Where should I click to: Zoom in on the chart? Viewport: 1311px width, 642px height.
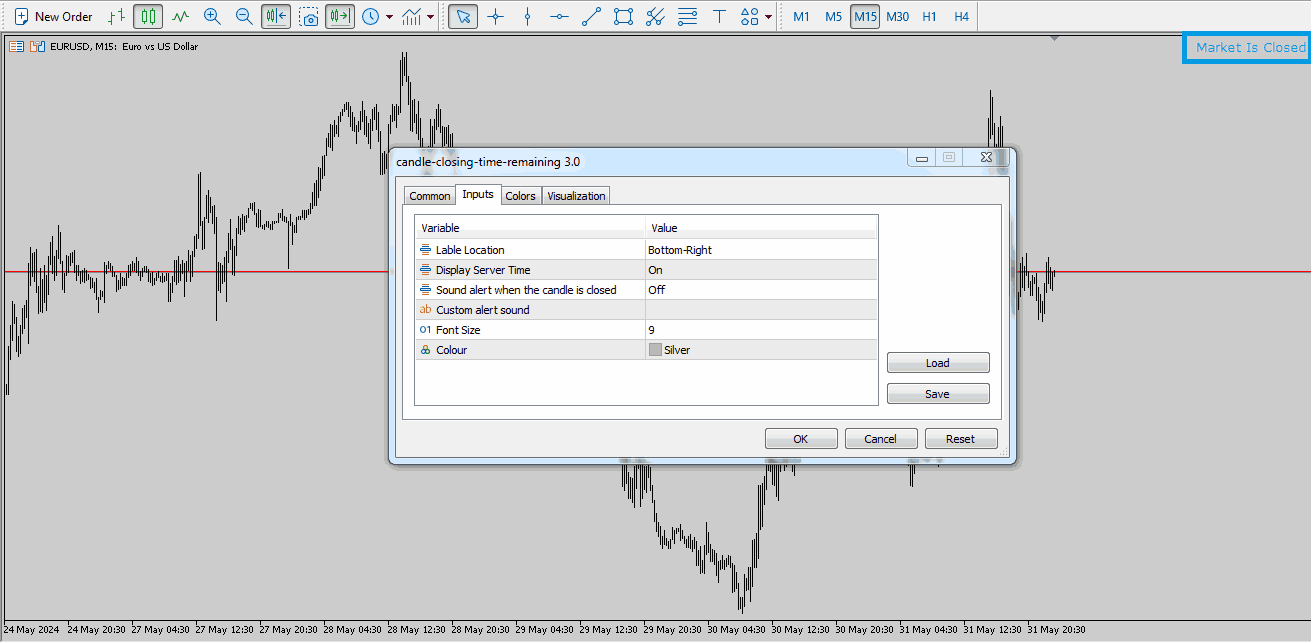[212, 16]
